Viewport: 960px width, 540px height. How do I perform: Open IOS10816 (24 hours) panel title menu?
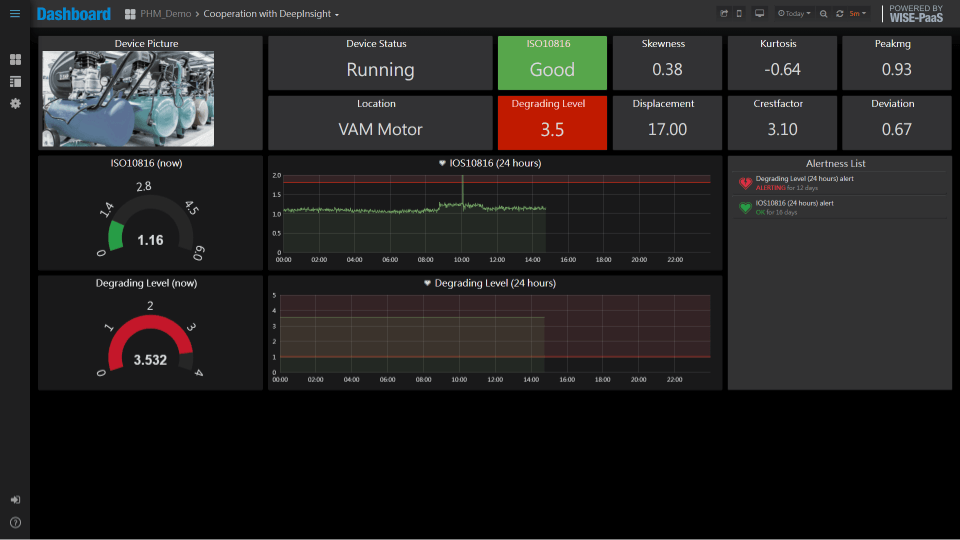[x=495, y=163]
